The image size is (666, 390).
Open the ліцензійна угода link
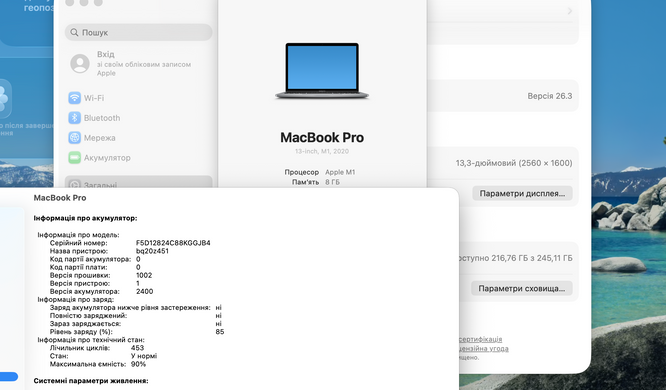click(x=484, y=348)
